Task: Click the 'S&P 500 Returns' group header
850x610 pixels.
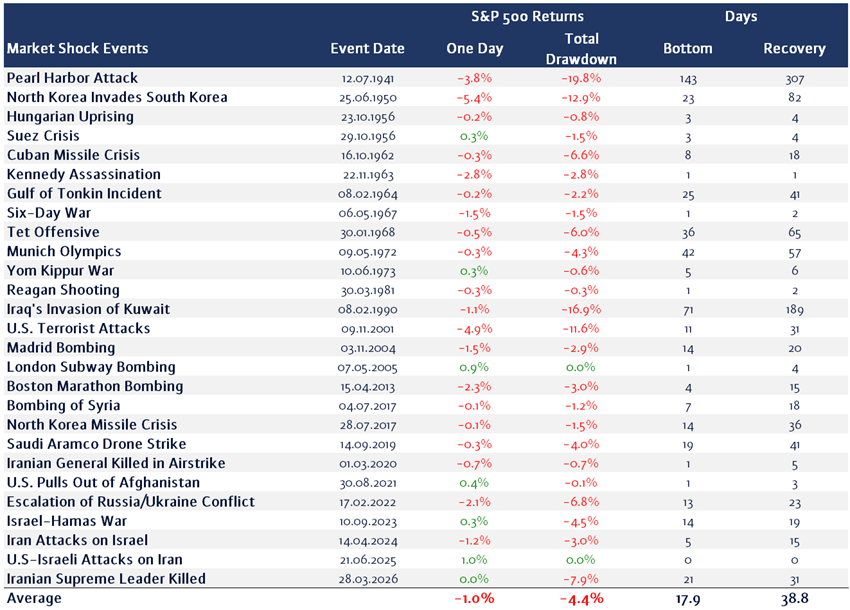Action: click(x=527, y=16)
